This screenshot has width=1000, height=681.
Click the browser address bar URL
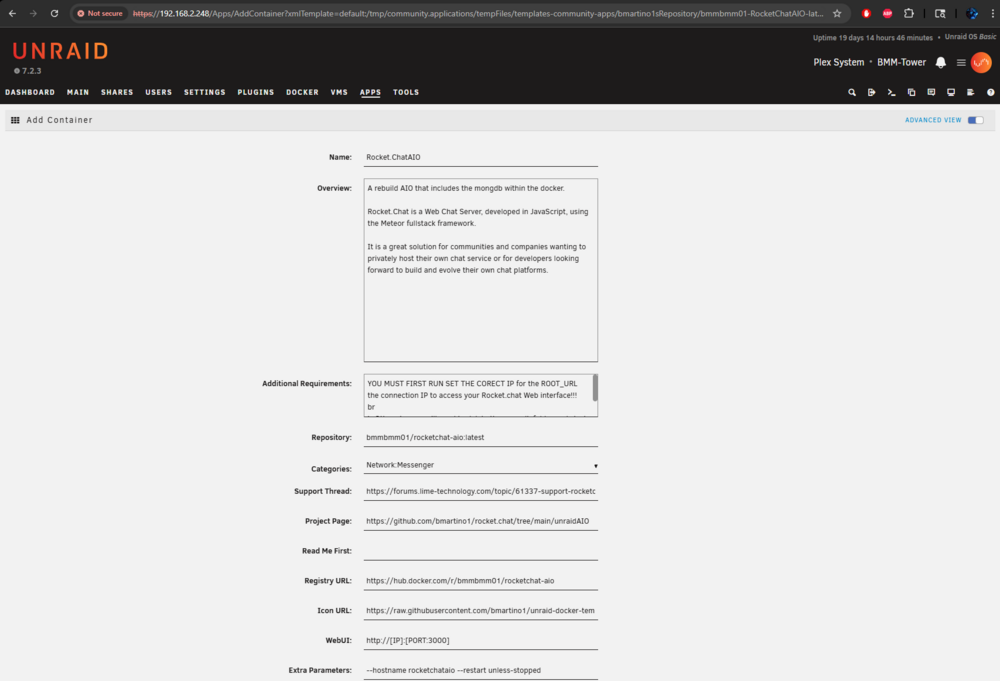(x=478, y=13)
